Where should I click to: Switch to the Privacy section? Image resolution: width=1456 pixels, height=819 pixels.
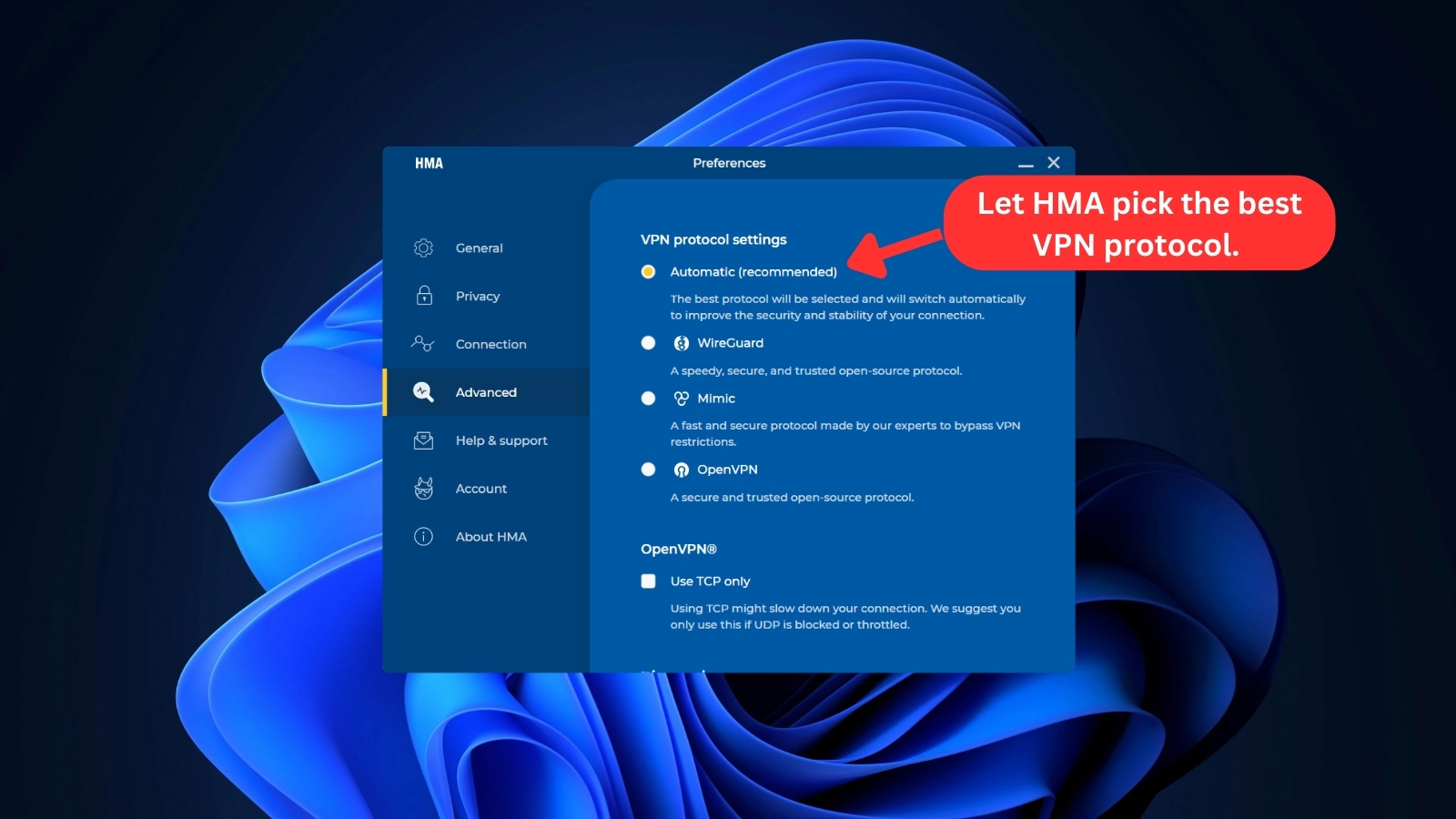pyautogui.click(x=486, y=296)
